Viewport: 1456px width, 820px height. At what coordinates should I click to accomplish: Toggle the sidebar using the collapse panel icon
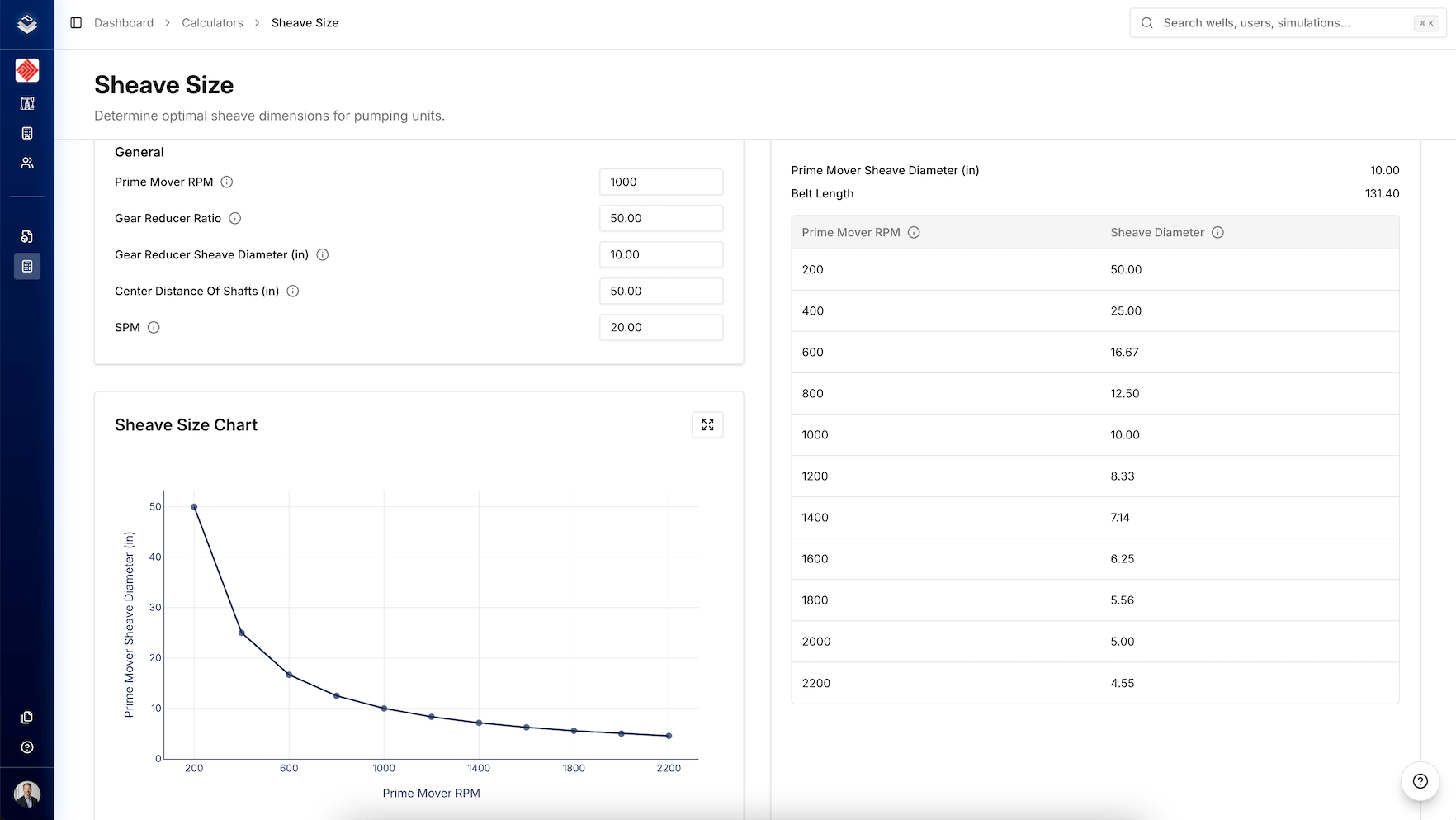[x=76, y=22]
